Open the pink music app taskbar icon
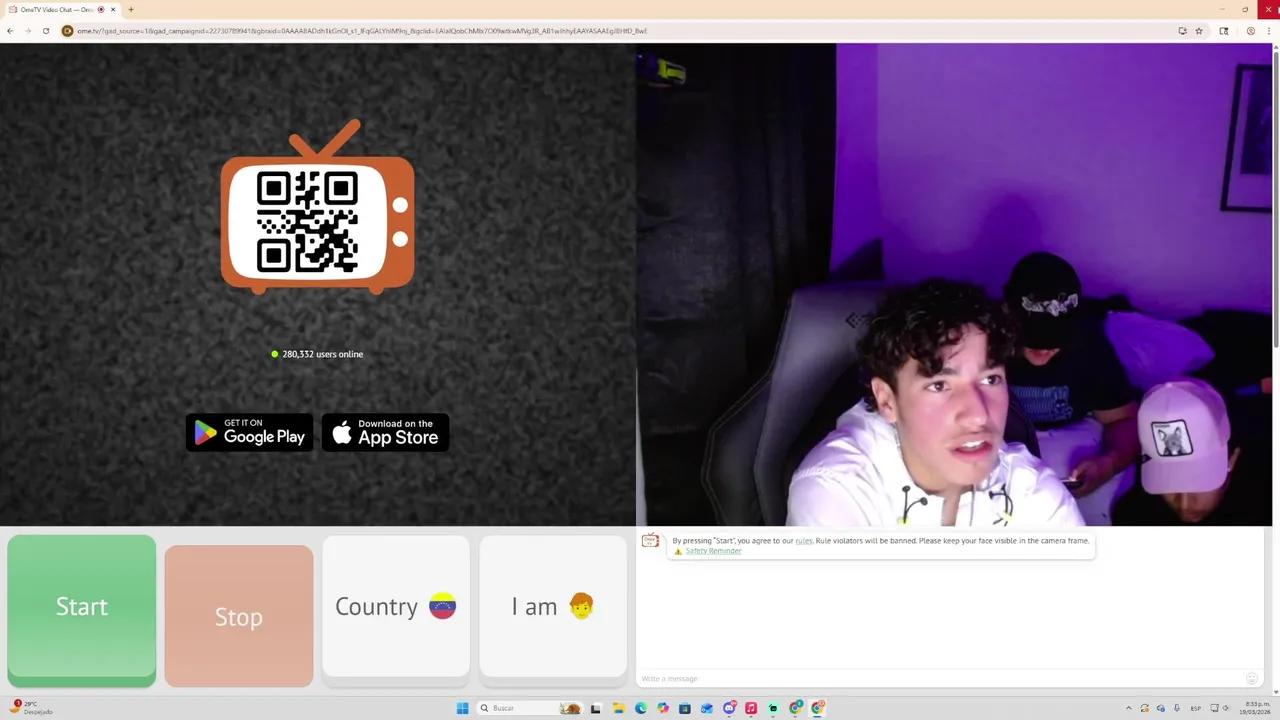This screenshot has height=720, width=1280. [x=751, y=708]
